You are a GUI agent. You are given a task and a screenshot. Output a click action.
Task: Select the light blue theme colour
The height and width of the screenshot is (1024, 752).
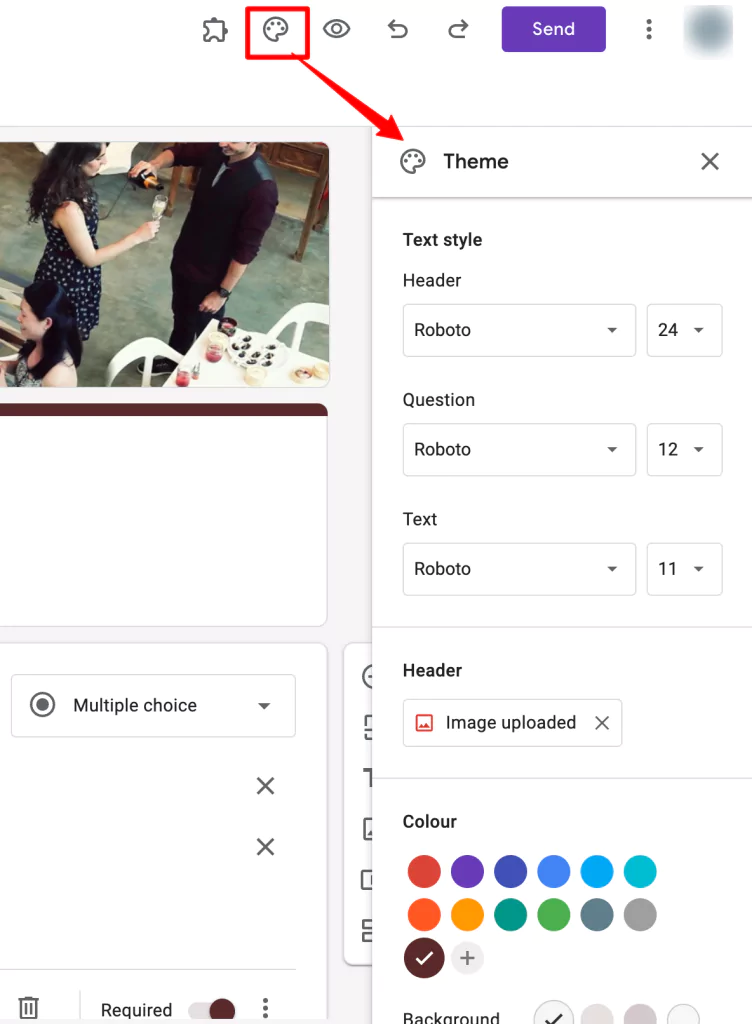click(x=597, y=872)
